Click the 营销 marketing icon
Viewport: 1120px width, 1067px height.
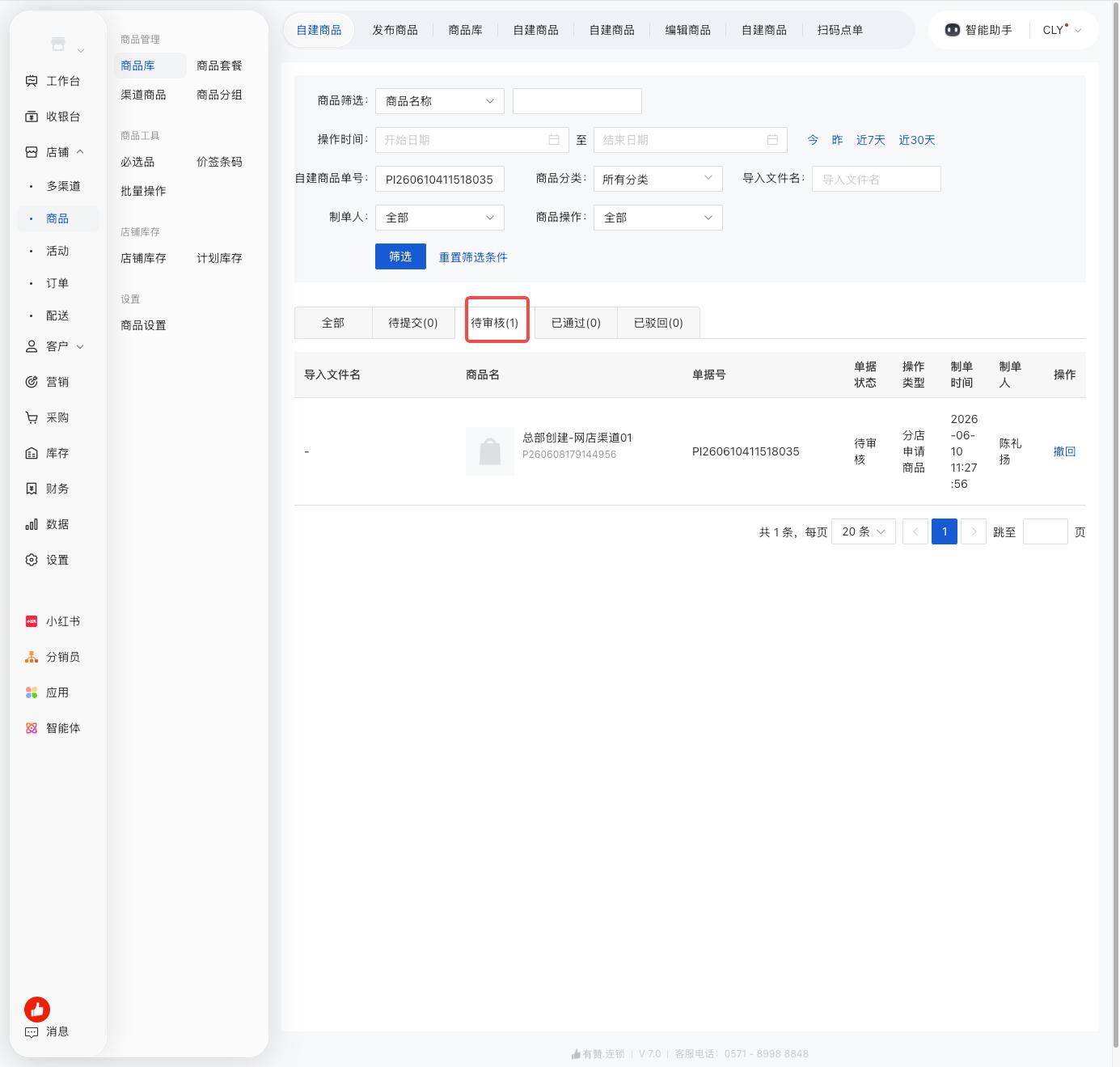coord(32,382)
